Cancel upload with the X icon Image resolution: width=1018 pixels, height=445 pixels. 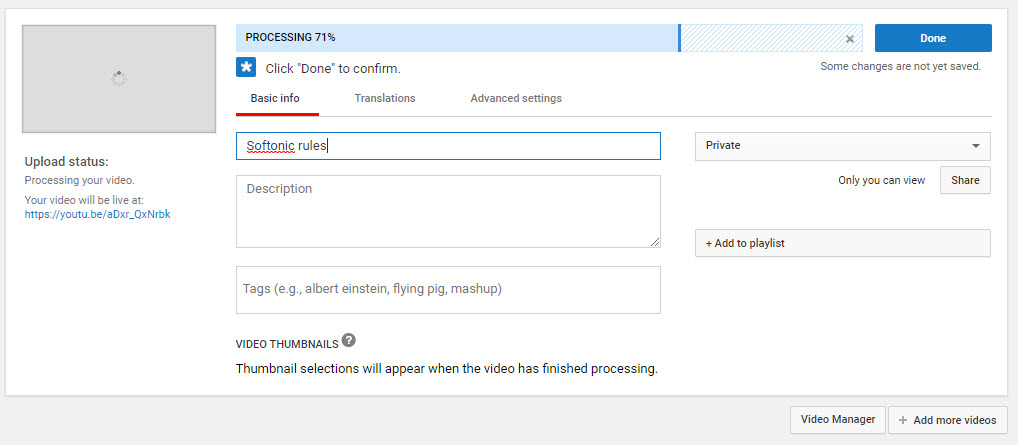click(x=849, y=39)
